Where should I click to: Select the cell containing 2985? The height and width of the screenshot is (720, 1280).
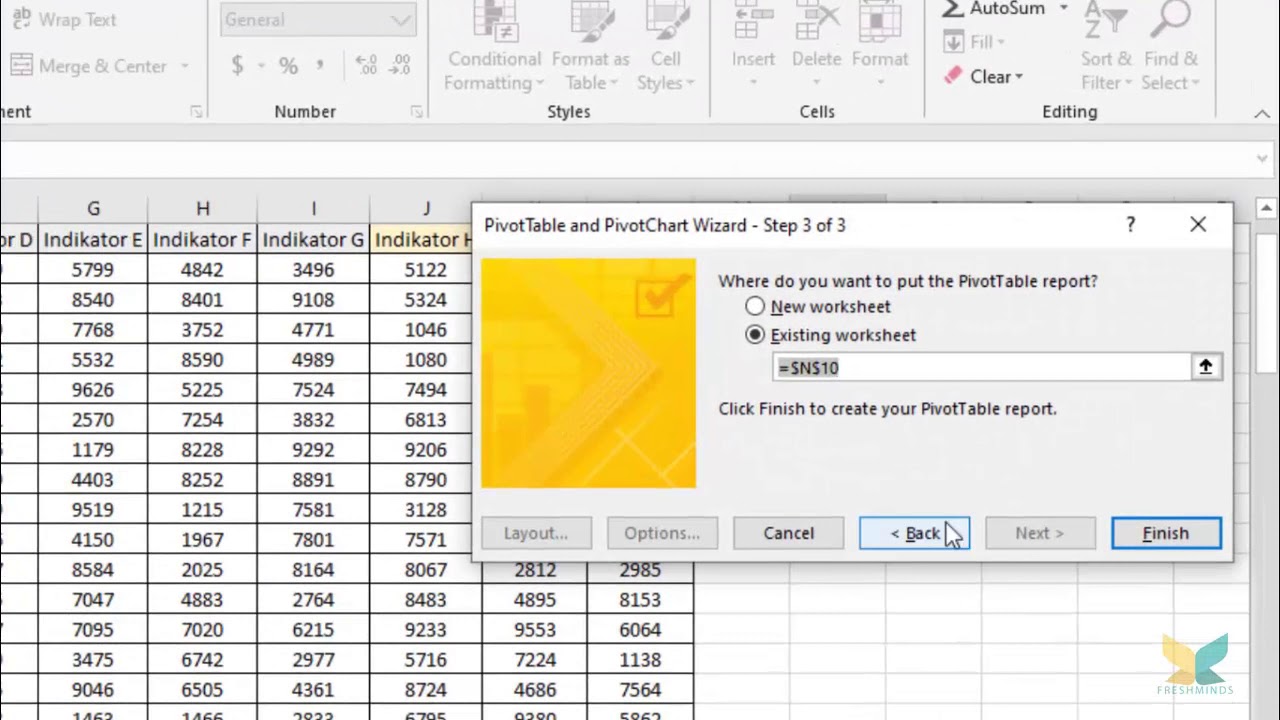640,569
